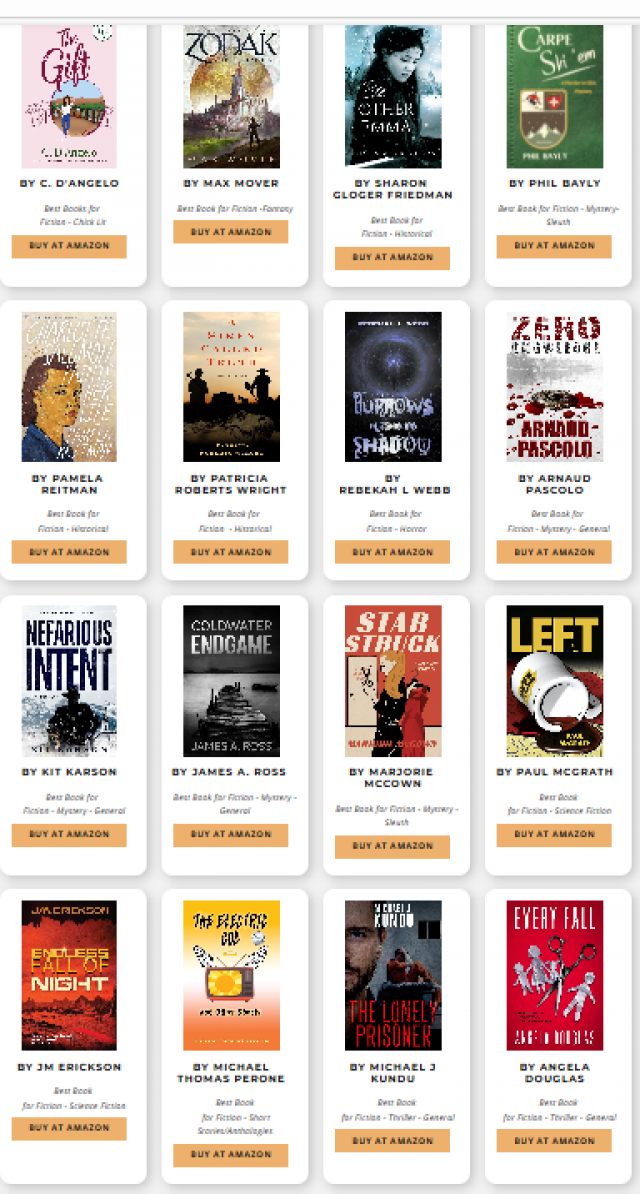The width and height of the screenshot is (640, 1194).
Task: Open the Coldwater Endgame cover image
Action: click(x=231, y=681)
